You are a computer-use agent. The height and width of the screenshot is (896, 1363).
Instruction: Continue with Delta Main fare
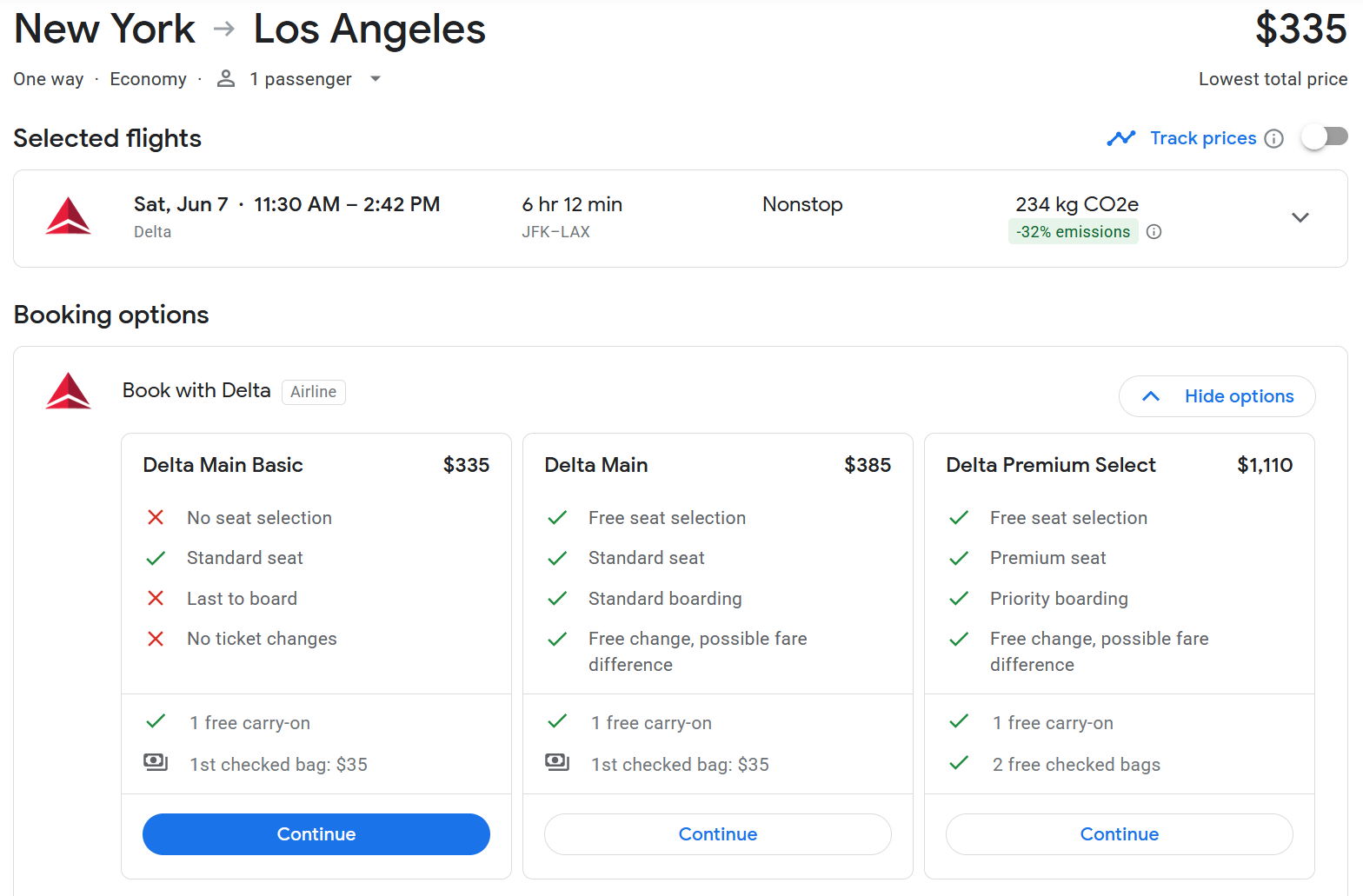pyautogui.click(x=718, y=834)
